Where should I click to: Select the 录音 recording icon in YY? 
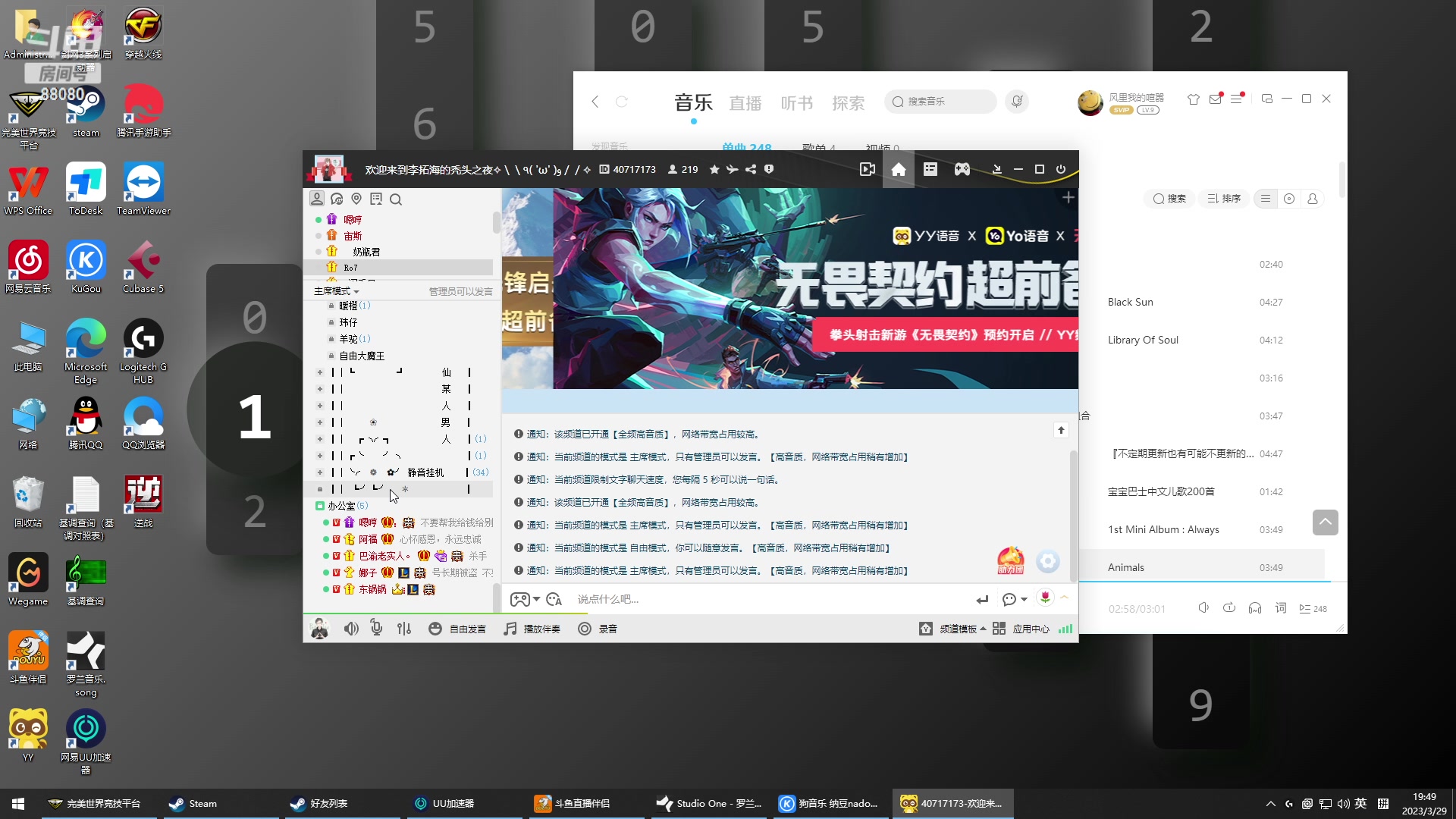584,628
